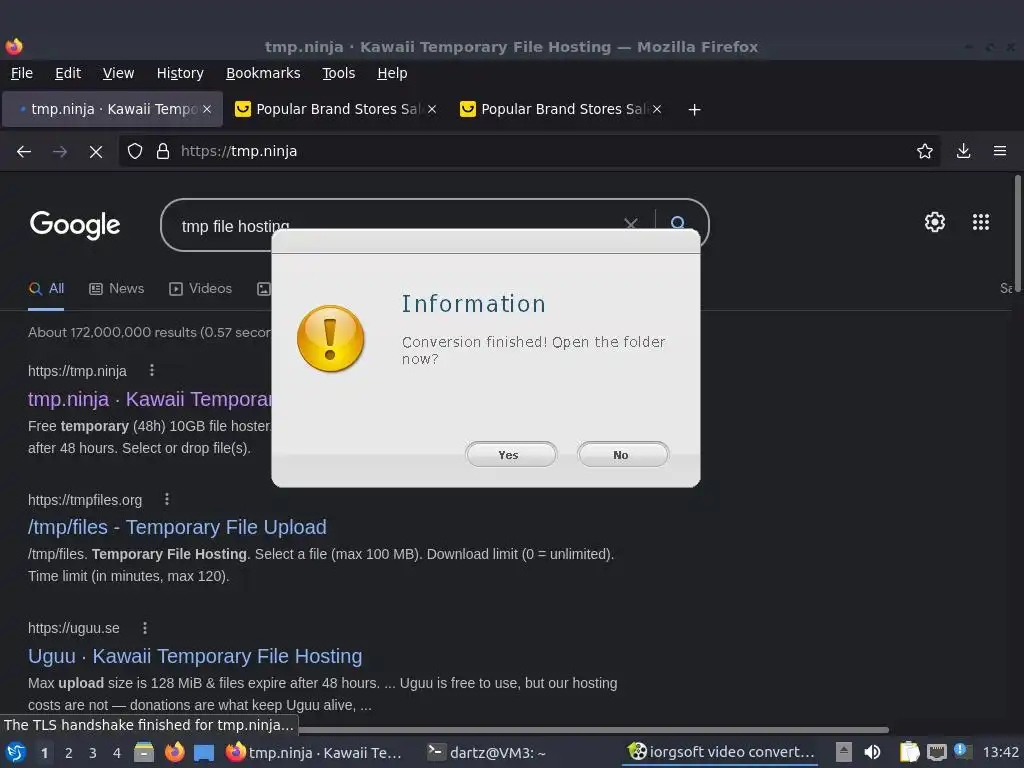The height and width of the screenshot is (768, 1024).
Task: Open the system start menu icon
Action: click(x=16, y=752)
